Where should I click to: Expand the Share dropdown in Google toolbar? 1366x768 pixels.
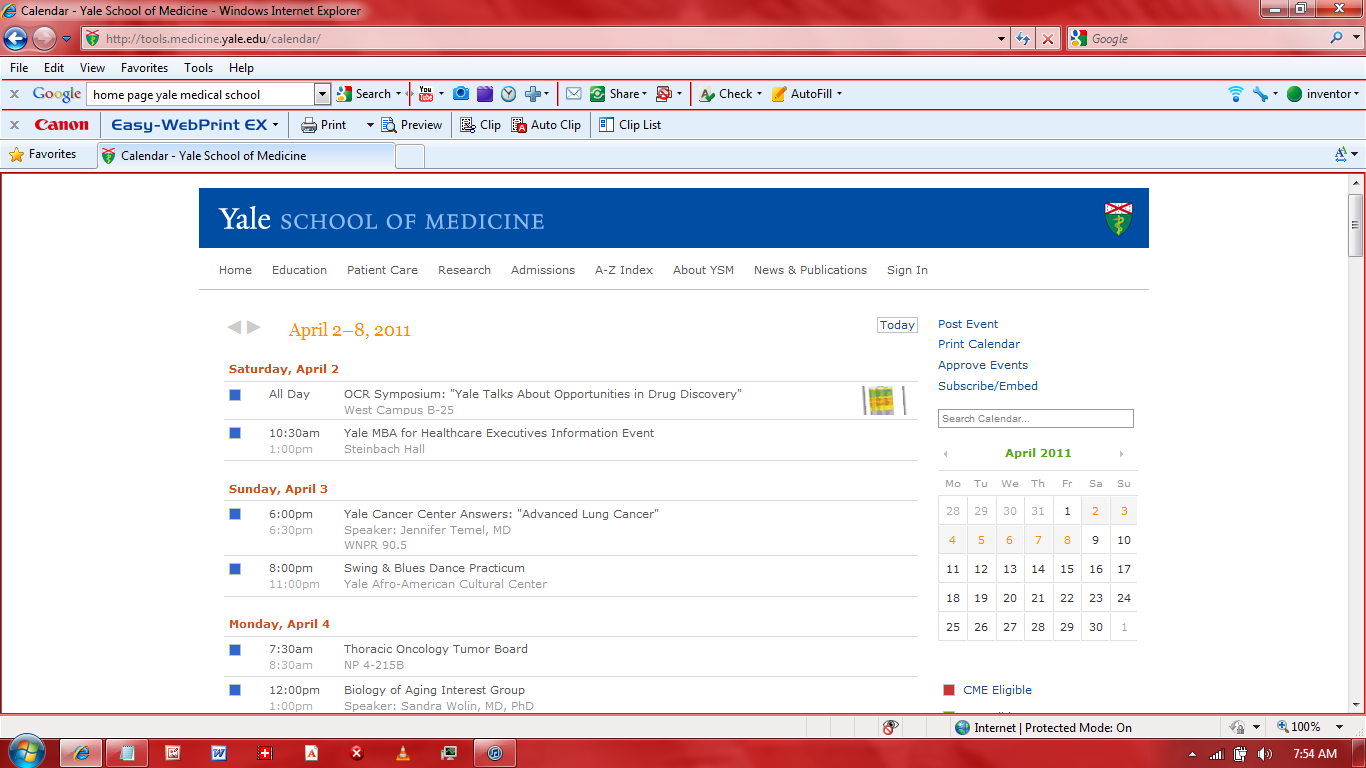(644, 94)
